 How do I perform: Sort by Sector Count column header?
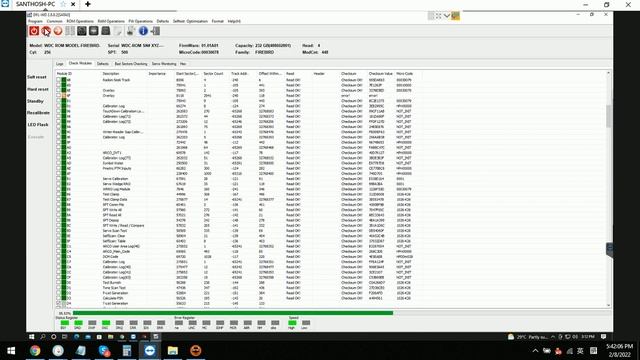pyautogui.click(x=213, y=74)
